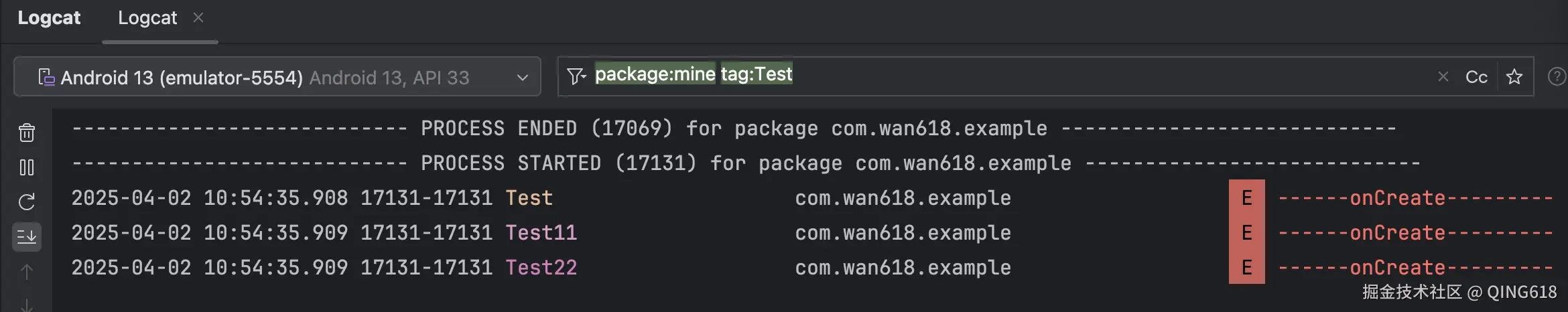Image resolution: width=1568 pixels, height=312 pixels.
Task: Clear logcat with the trash icon
Action: coord(27,133)
